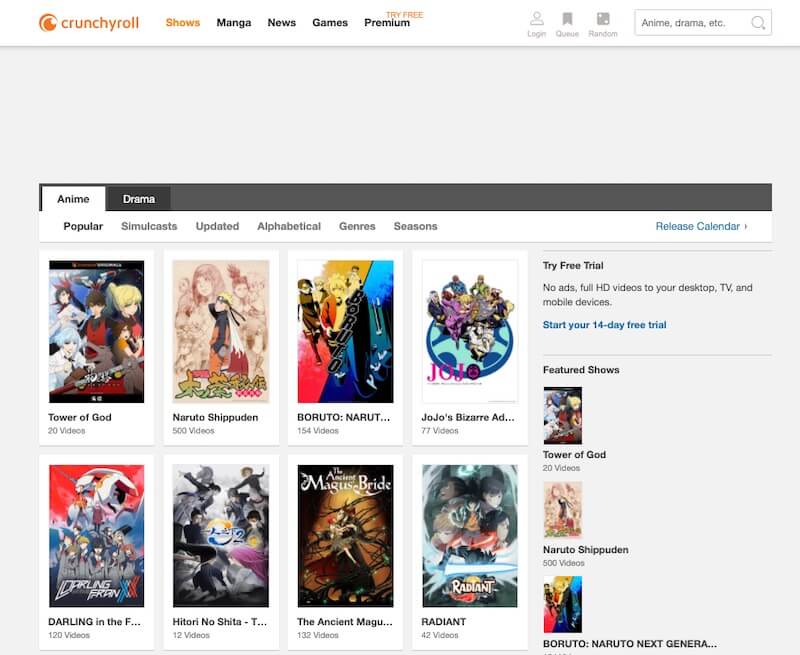Open featured BORUTO thumbnail

point(562,604)
